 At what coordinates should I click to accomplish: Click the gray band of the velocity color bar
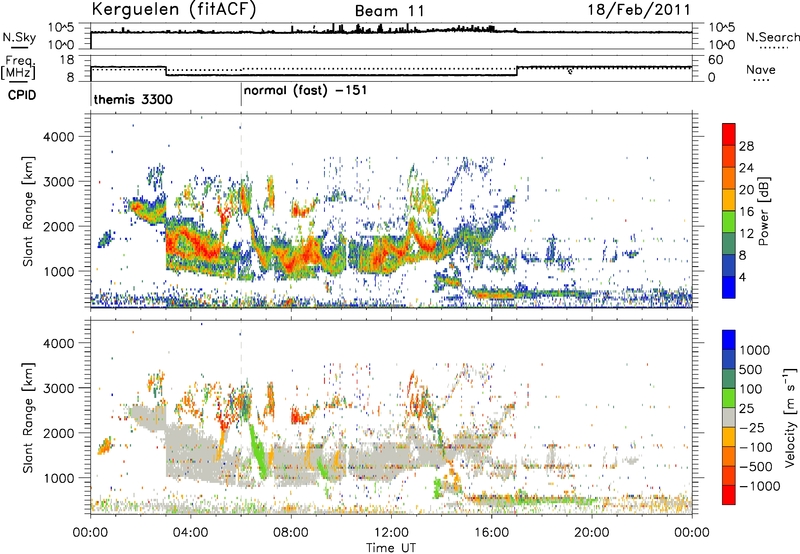tap(729, 417)
